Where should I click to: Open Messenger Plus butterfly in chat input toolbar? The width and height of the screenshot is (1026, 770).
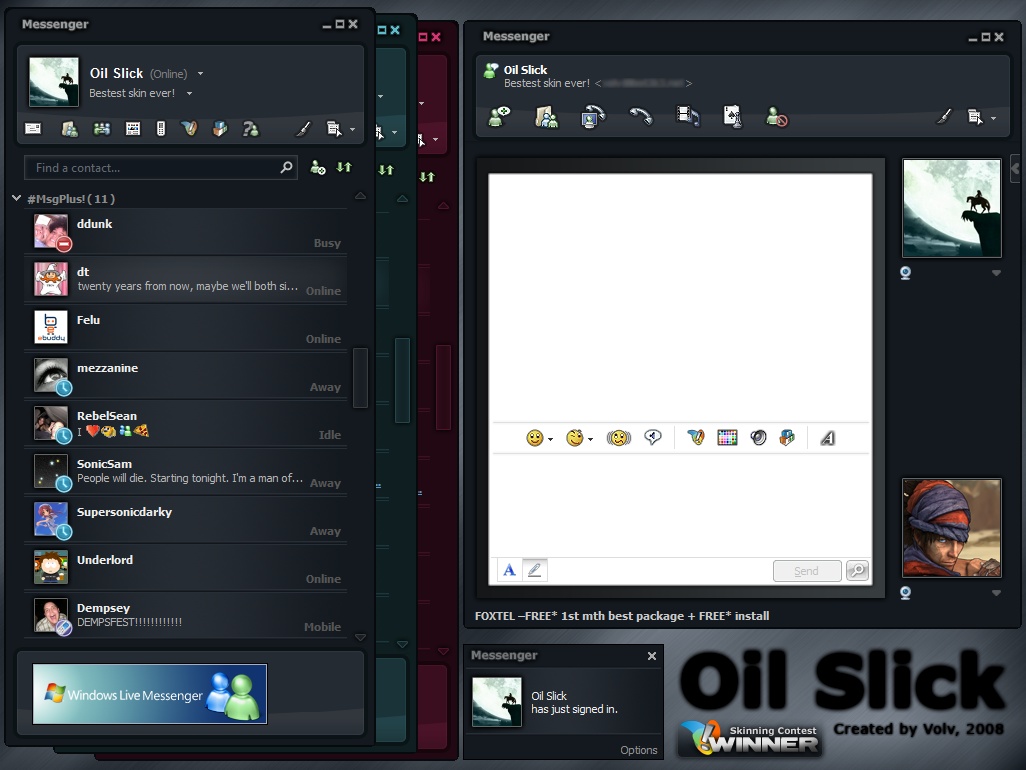[696, 438]
